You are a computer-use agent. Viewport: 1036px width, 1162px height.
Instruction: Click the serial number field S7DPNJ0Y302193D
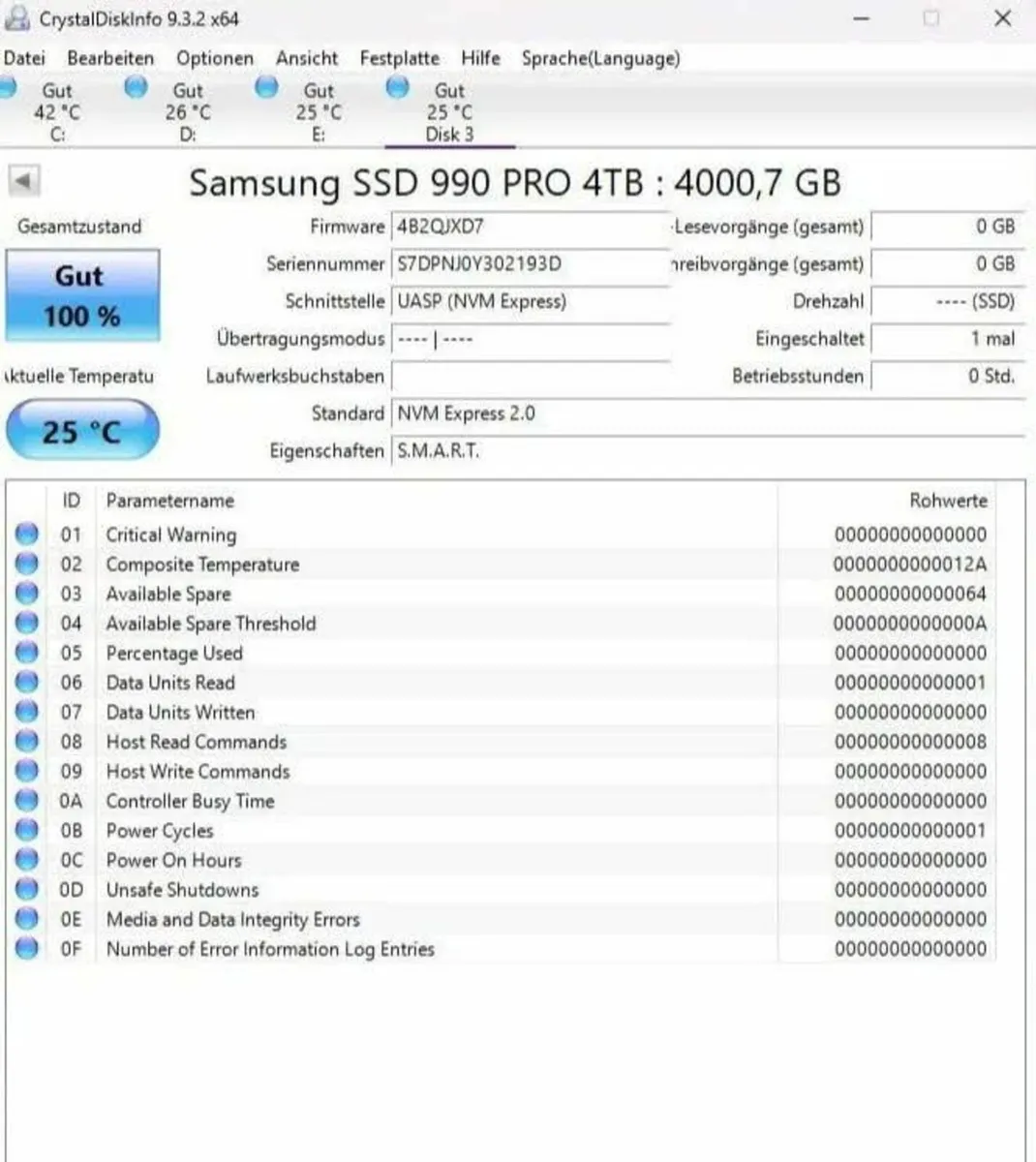(x=530, y=263)
